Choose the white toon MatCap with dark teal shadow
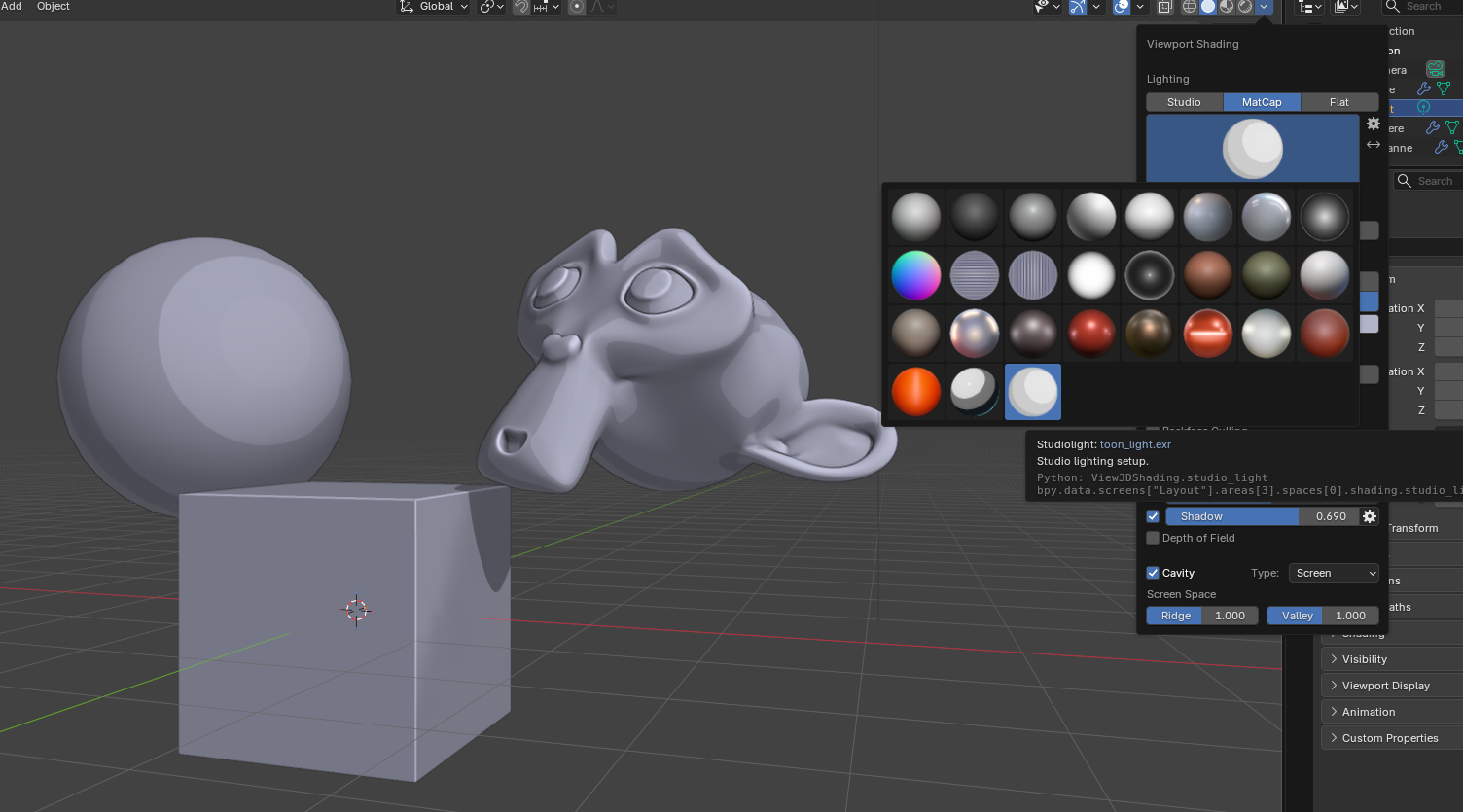The width and height of the screenshot is (1463, 812). tap(975, 391)
